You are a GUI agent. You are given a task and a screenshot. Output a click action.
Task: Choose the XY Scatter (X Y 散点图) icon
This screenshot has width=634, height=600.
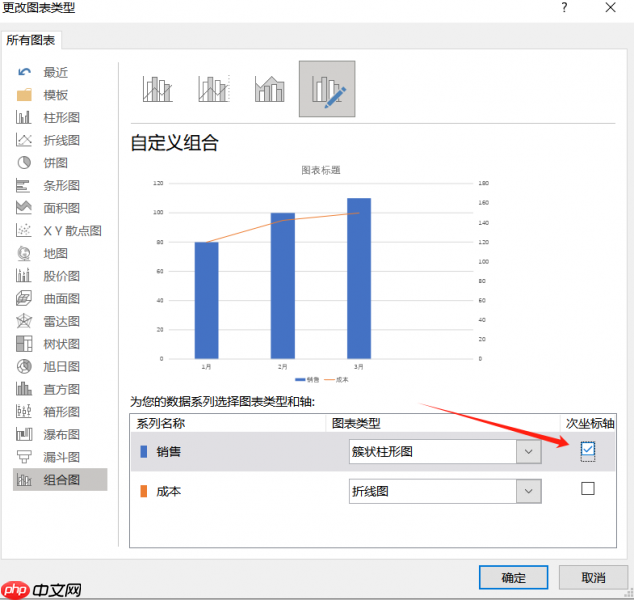point(23,230)
